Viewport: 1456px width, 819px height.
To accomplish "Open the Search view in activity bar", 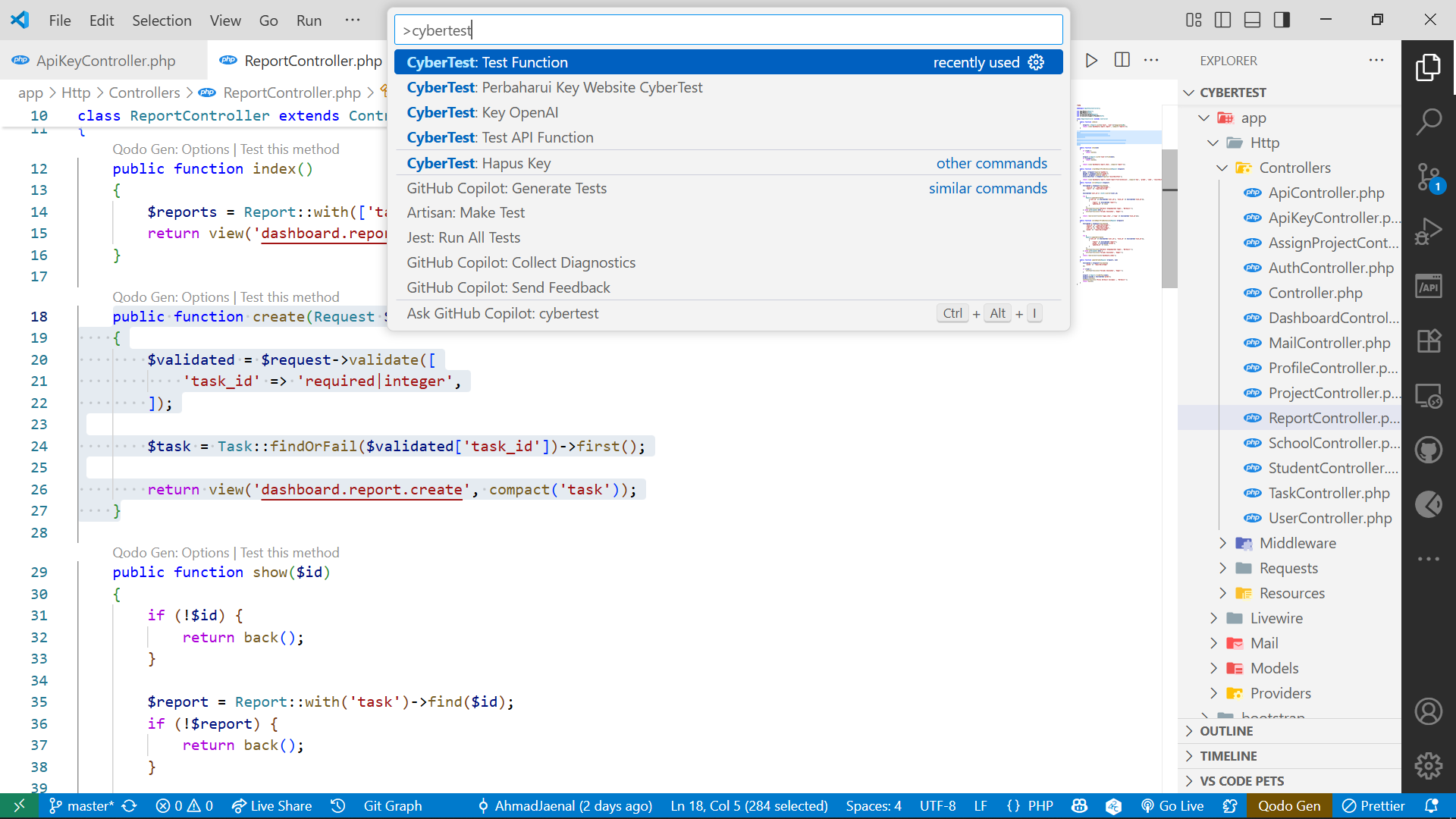I will (x=1428, y=121).
